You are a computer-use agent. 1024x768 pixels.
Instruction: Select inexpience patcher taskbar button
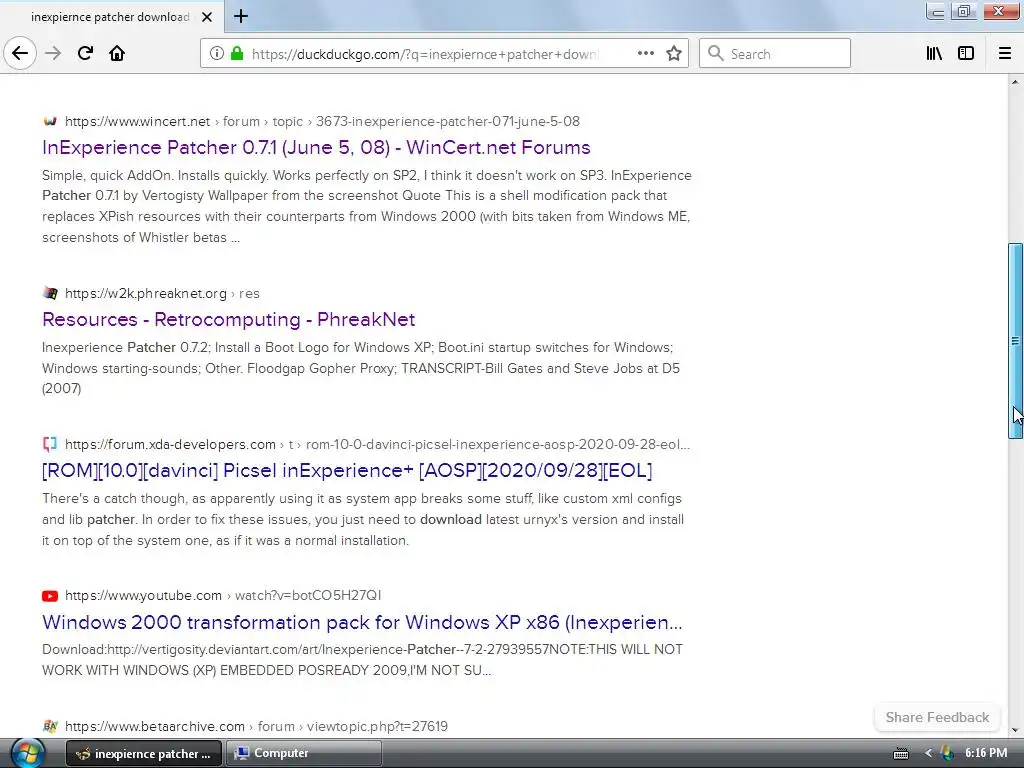tap(144, 753)
